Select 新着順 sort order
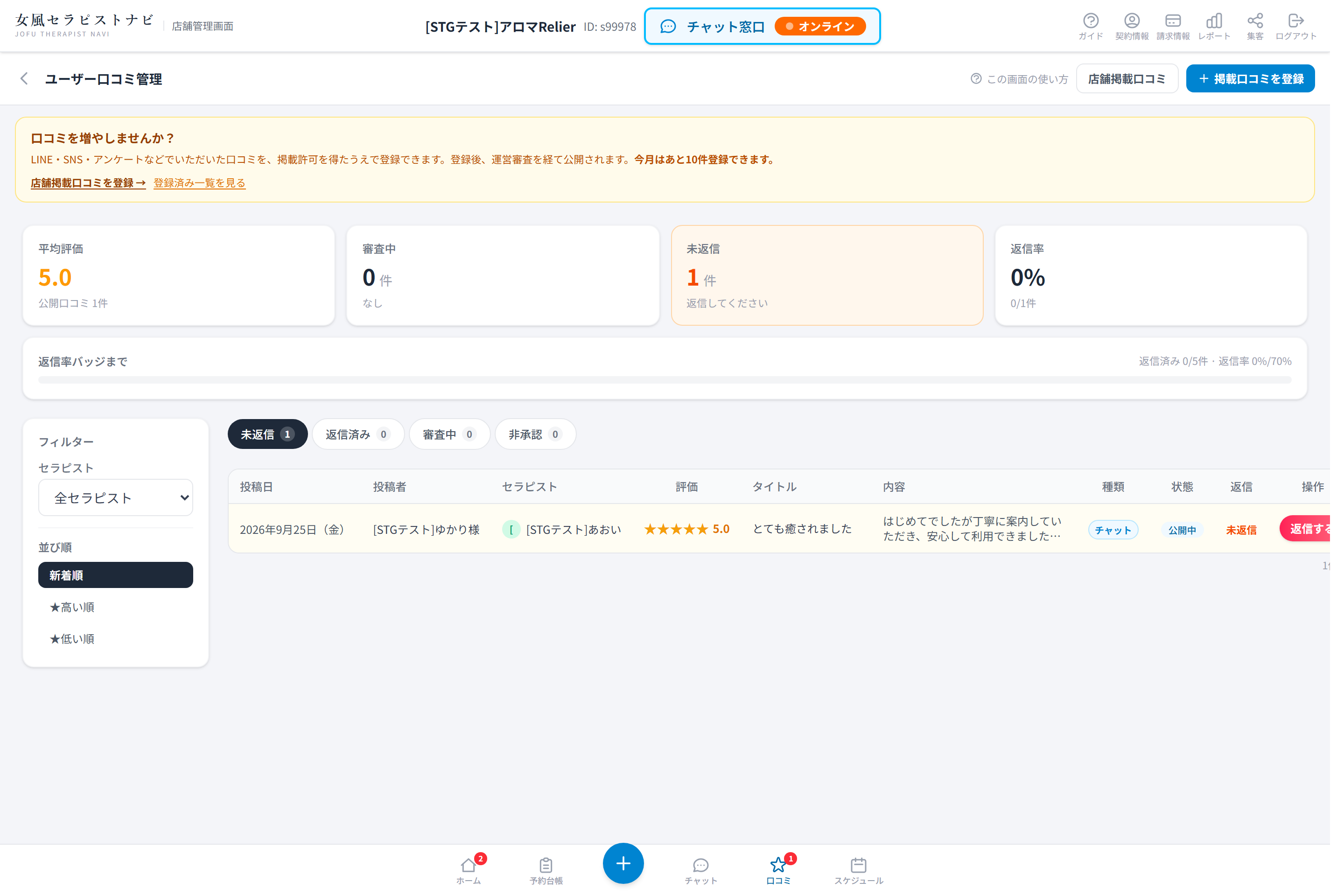Viewport: 1344px width, 896px height. click(x=117, y=581)
